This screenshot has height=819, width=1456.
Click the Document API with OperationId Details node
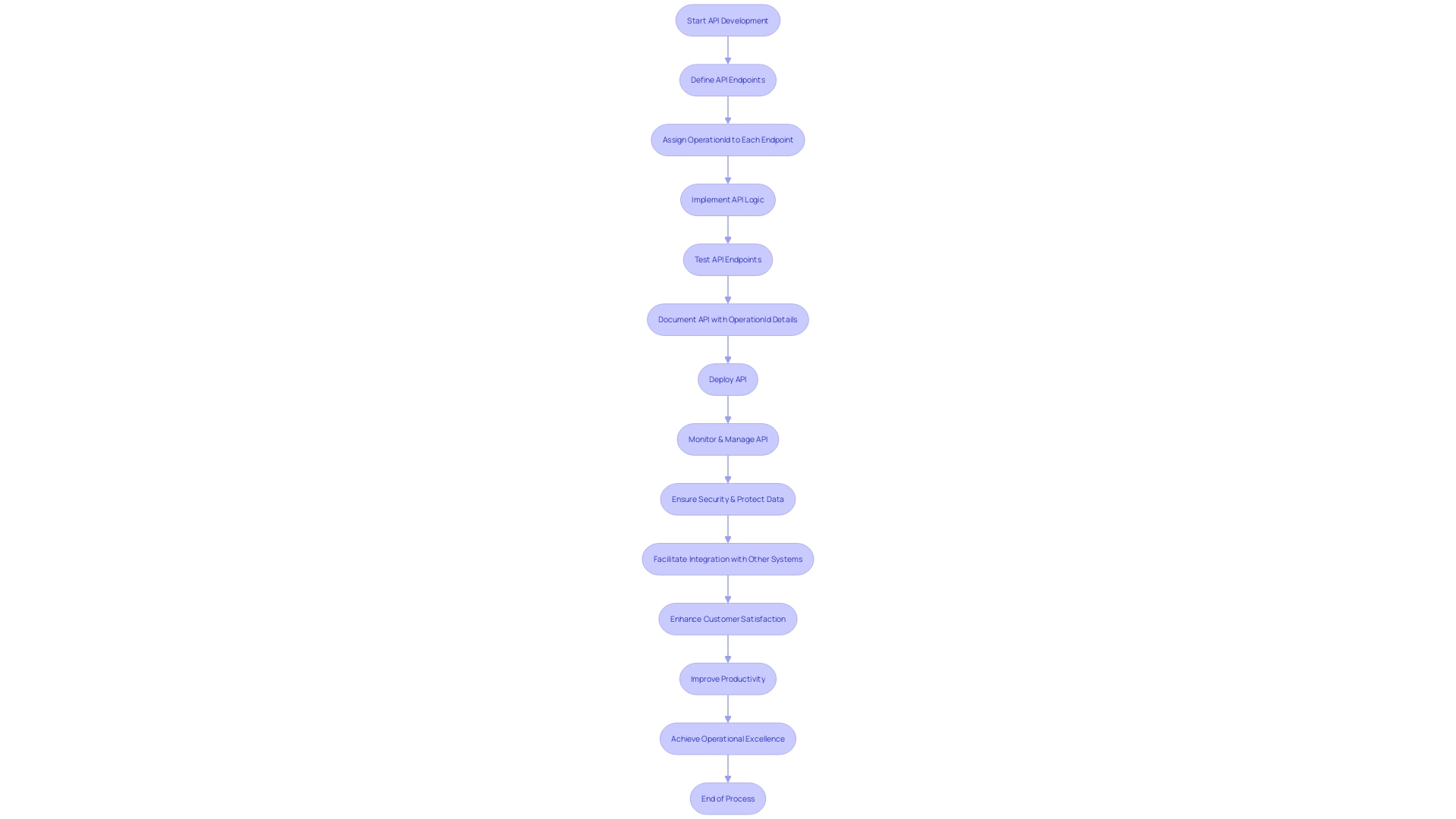tap(728, 318)
